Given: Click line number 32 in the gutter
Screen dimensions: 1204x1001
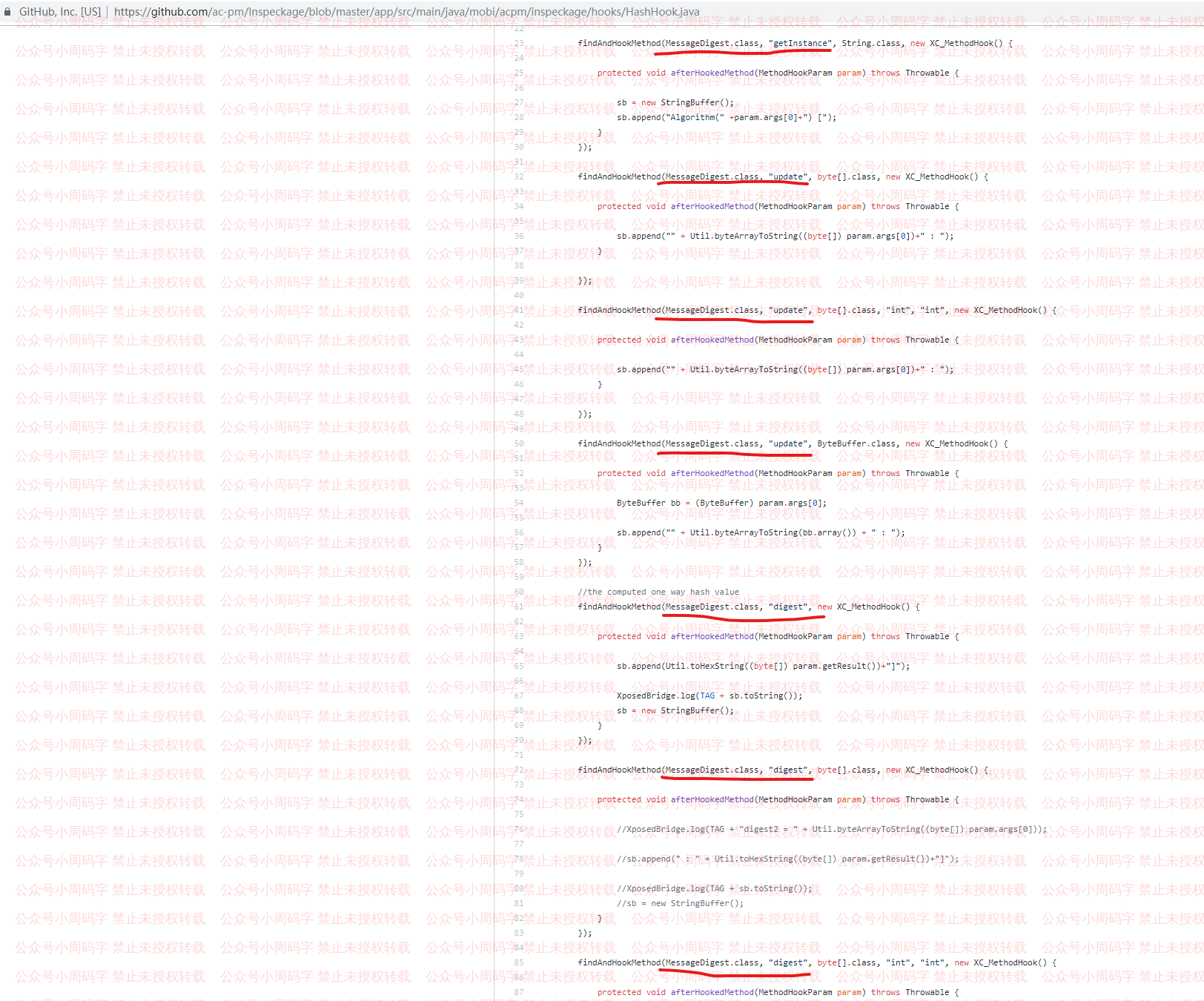Looking at the screenshot, I should (x=519, y=176).
